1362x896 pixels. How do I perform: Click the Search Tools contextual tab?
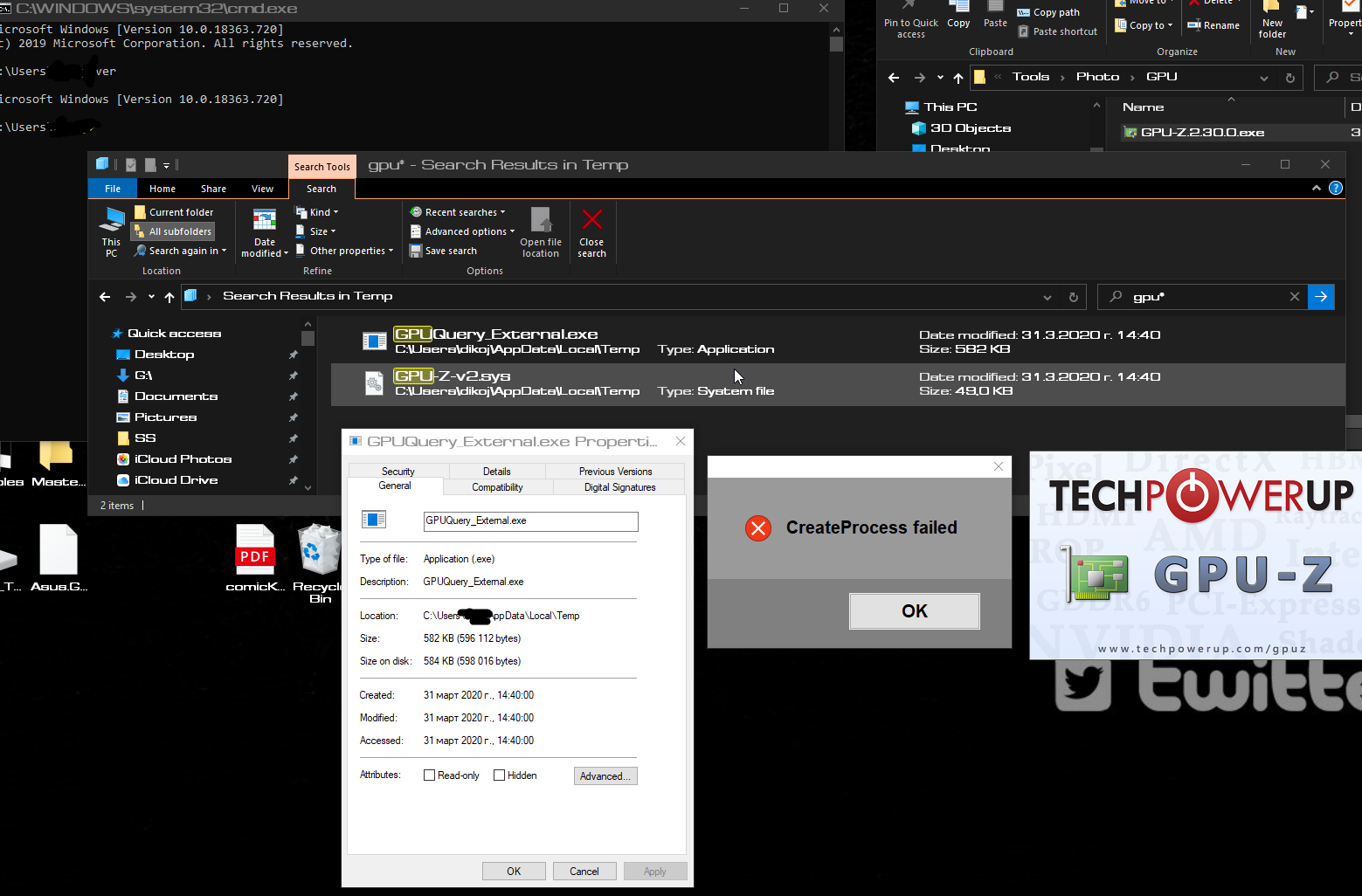tap(322, 167)
